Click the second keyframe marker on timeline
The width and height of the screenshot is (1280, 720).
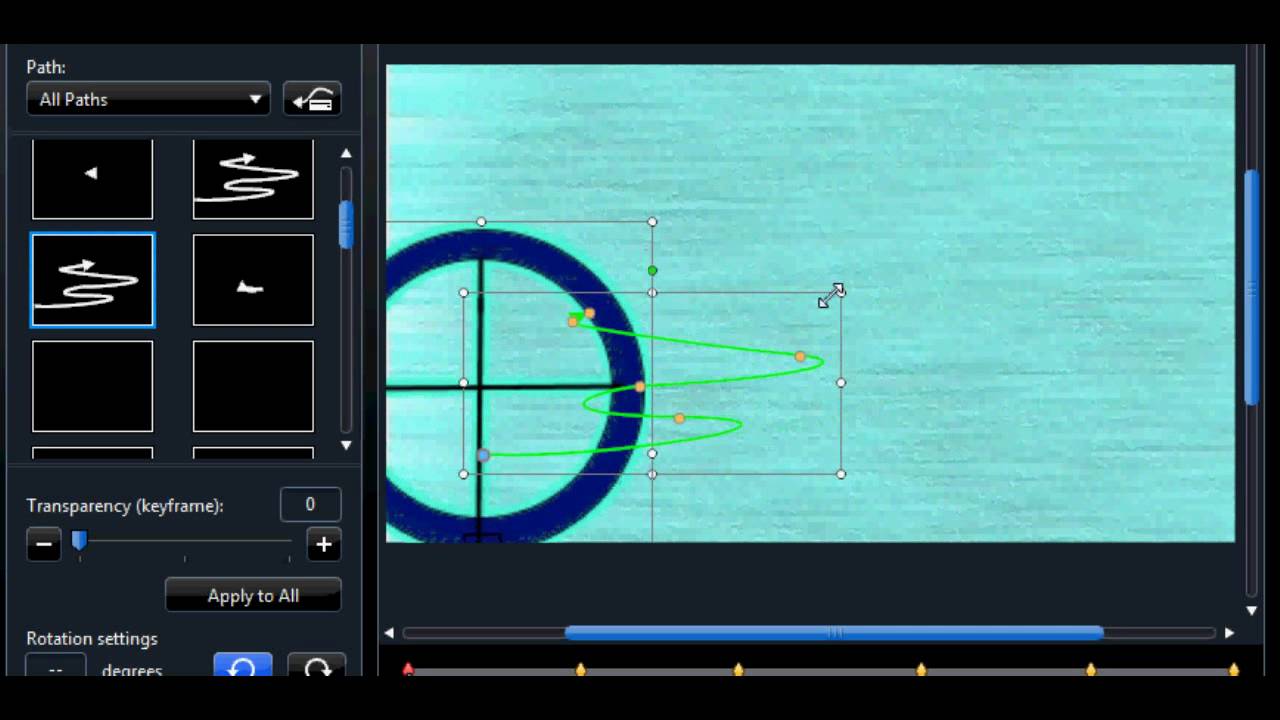[x=581, y=669]
